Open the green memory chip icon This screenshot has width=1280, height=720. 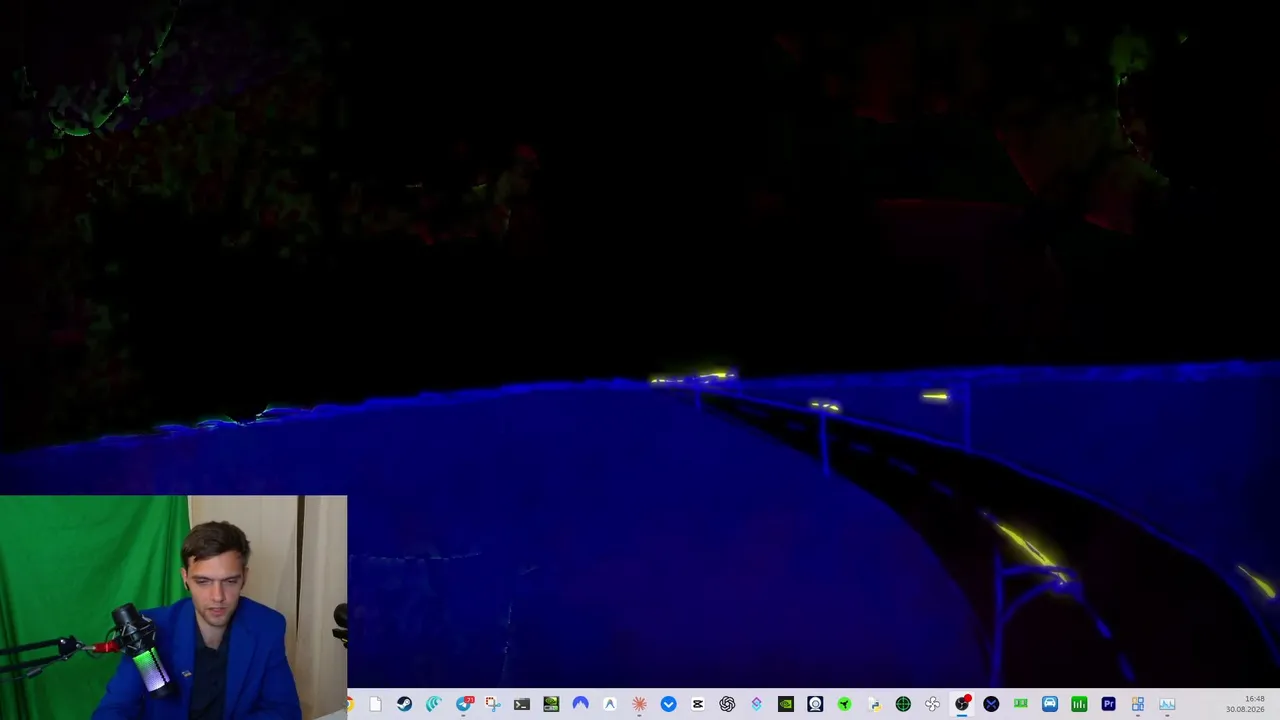(1020, 704)
